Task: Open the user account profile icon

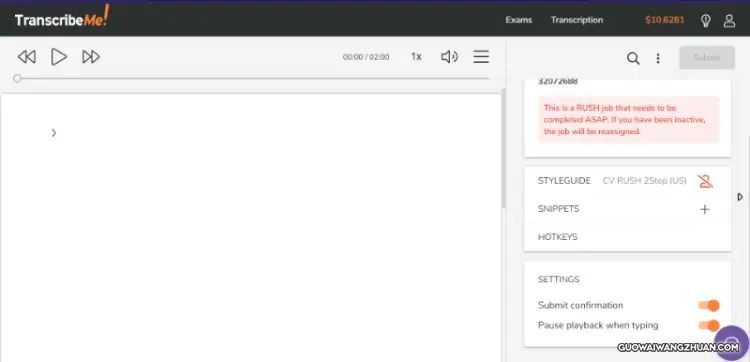Action: [x=729, y=21]
